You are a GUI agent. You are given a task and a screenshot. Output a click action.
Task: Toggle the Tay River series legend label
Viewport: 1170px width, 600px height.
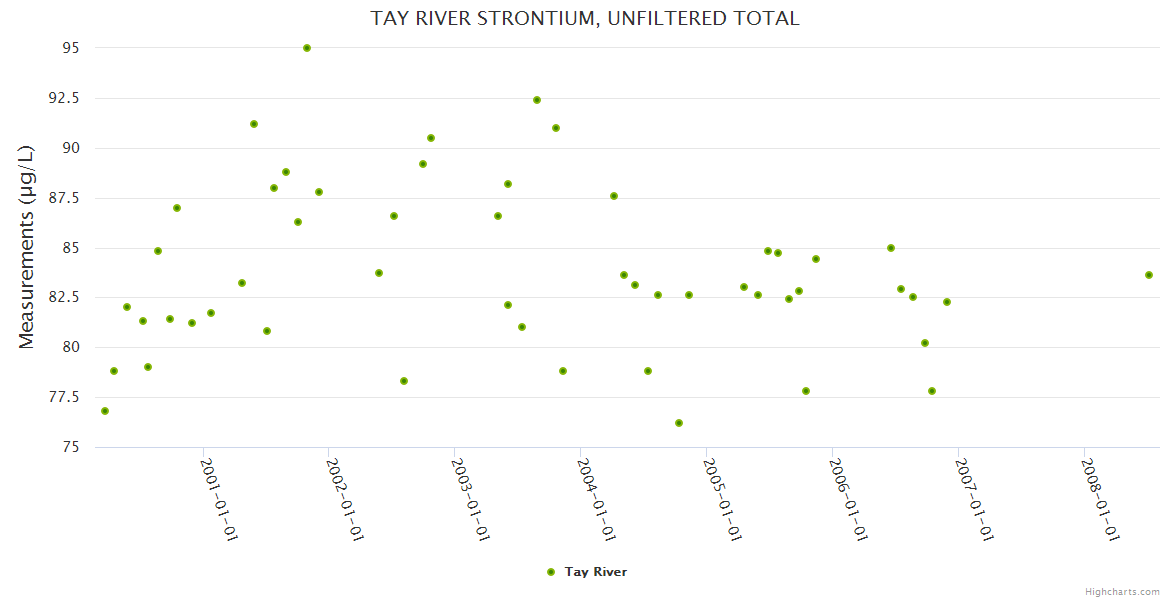(595, 572)
